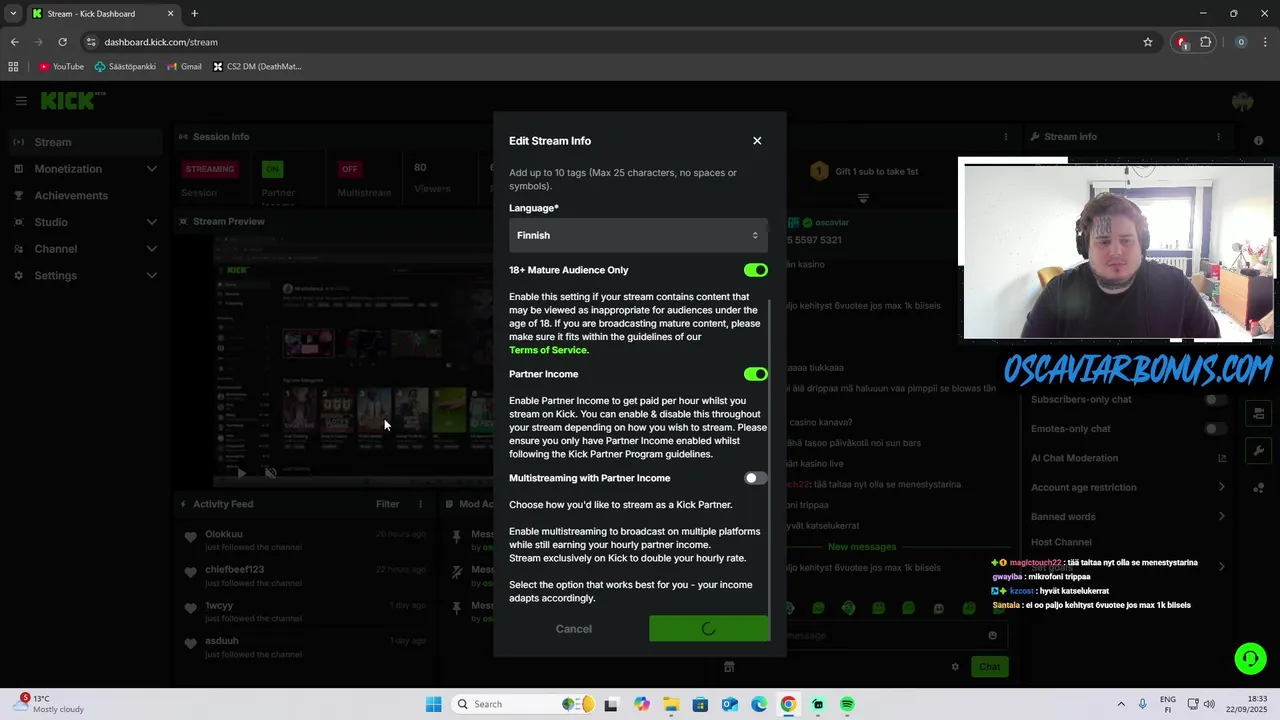The height and width of the screenshot is (720, 1280).
Task: Click the Cancel button in dialog
Action: 574,629
